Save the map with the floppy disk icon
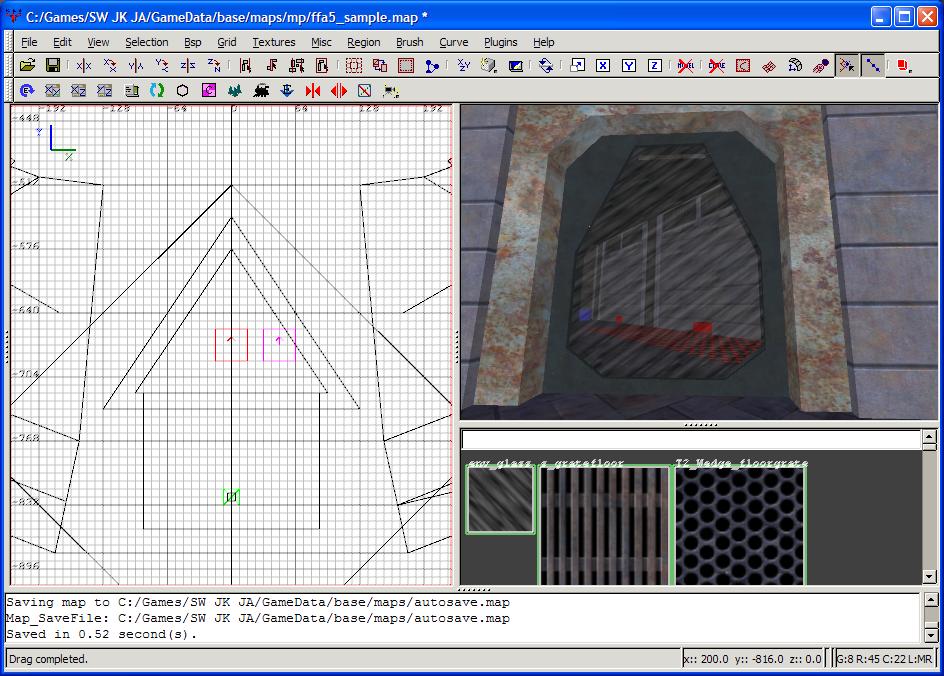Image resolution: width=944 pixels, height=676 pixels. point(53,65)
